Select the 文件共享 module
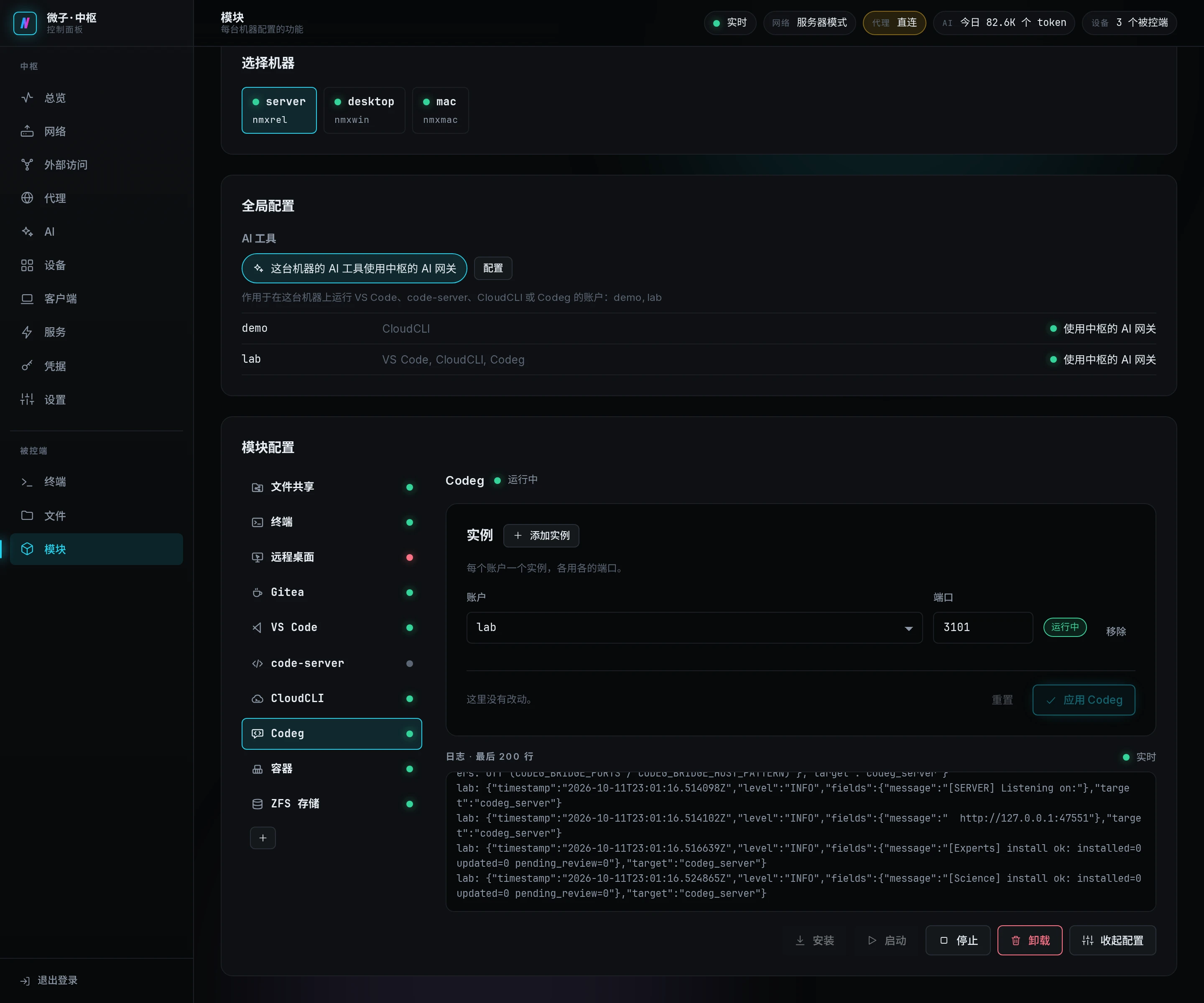This screenshot has width=1204, height=1003. [x=332, y=487]
